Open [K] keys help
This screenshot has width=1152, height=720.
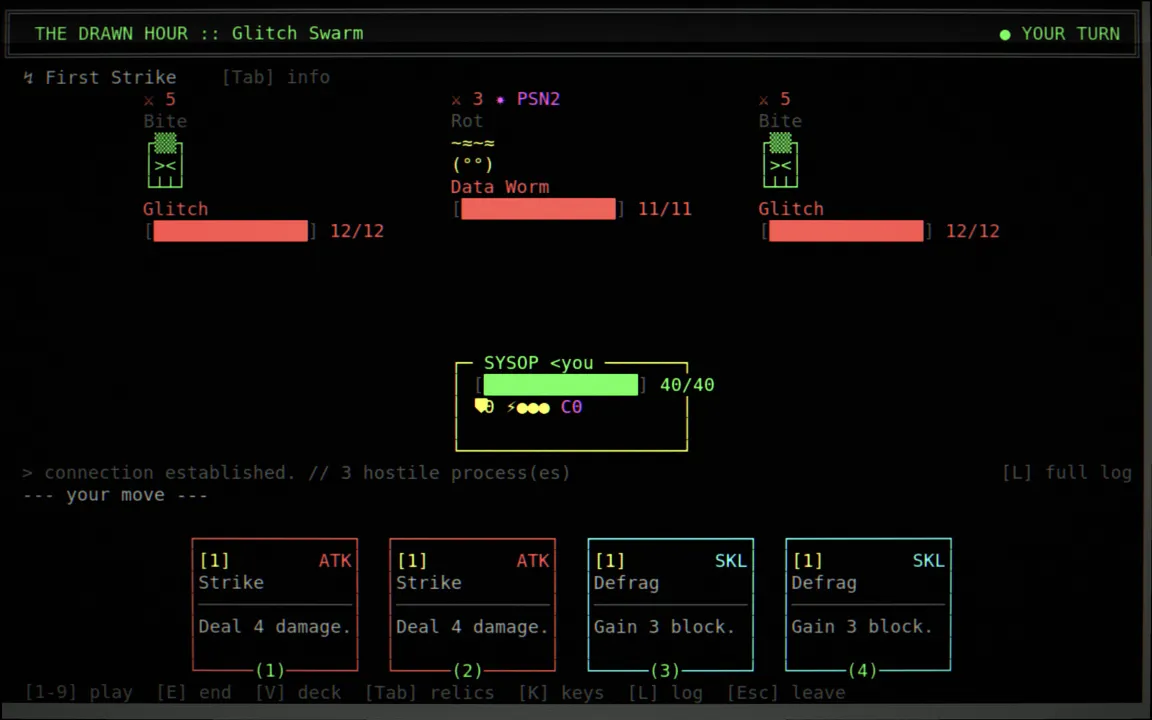coord(561,693)
